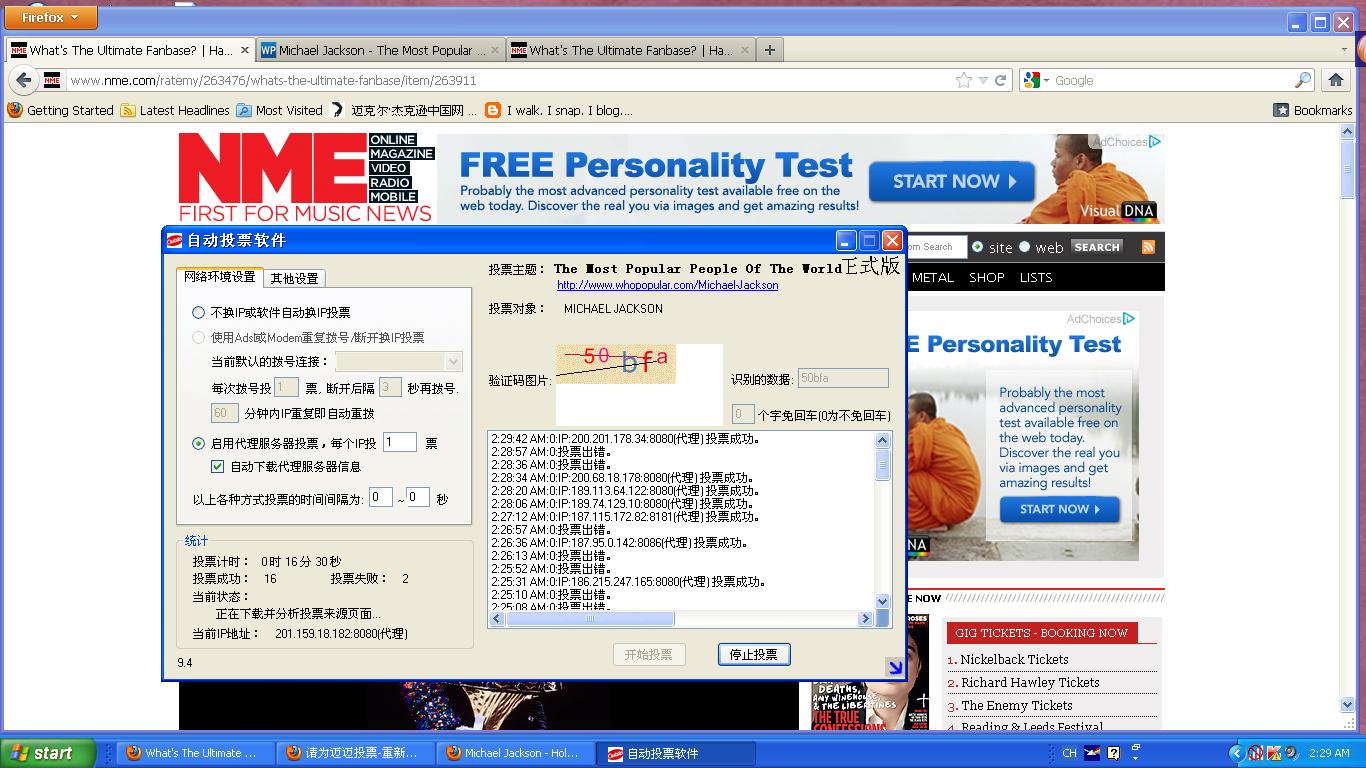1366x768 pixels.
Task: Click the blue arrow icon in the voting dialog corner
Action: (x=894, y=667)
